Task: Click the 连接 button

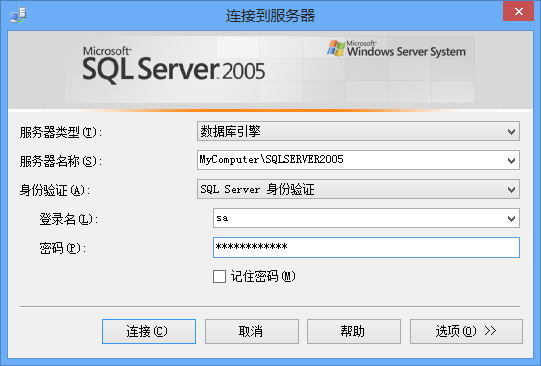Action: point(149,332)
